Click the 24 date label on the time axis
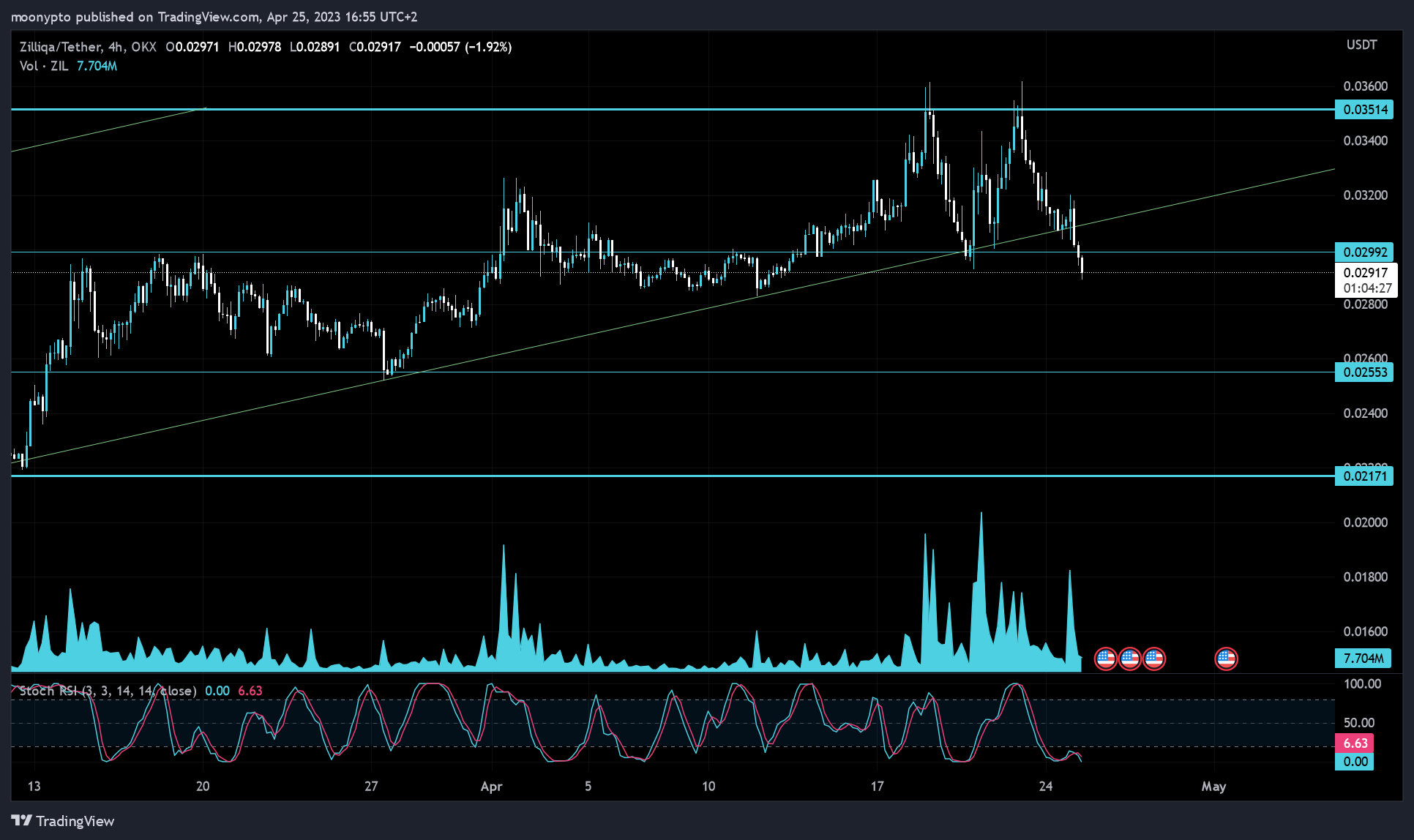 1046,787
